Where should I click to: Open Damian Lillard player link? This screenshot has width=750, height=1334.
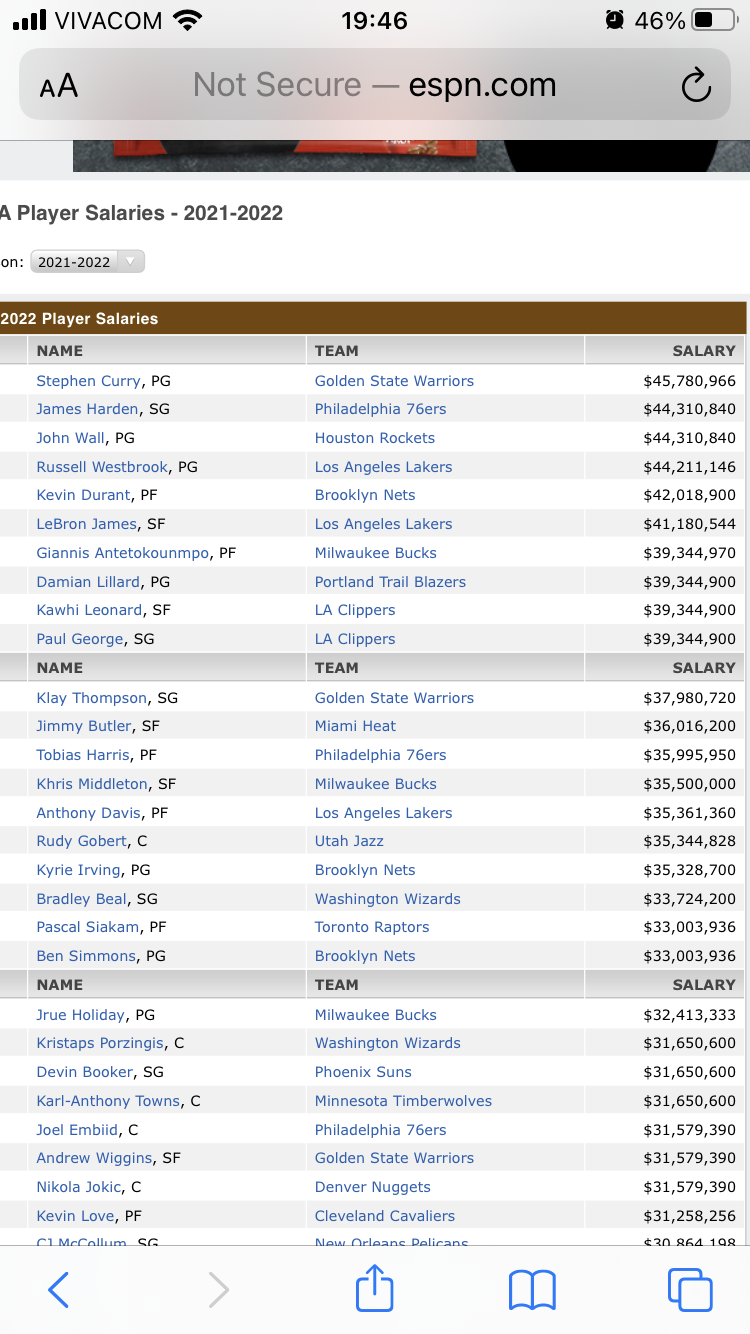pyautogui.click(x=88, y=582)
